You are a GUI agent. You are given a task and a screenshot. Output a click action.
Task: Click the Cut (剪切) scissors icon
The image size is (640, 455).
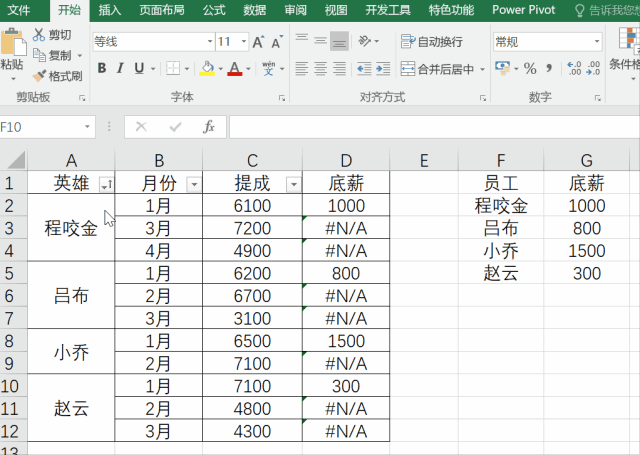click(39, 35)
